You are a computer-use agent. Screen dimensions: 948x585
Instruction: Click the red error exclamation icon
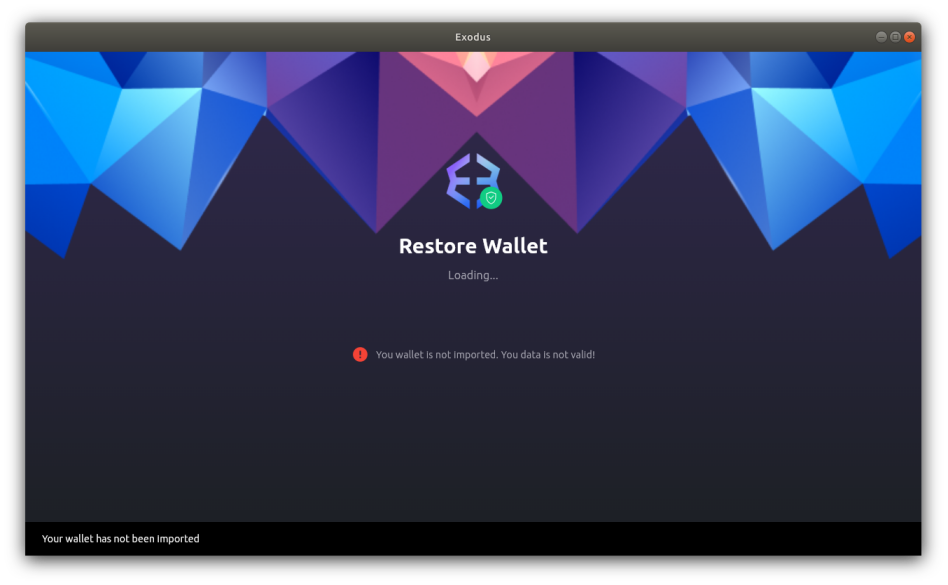[360, 354]
